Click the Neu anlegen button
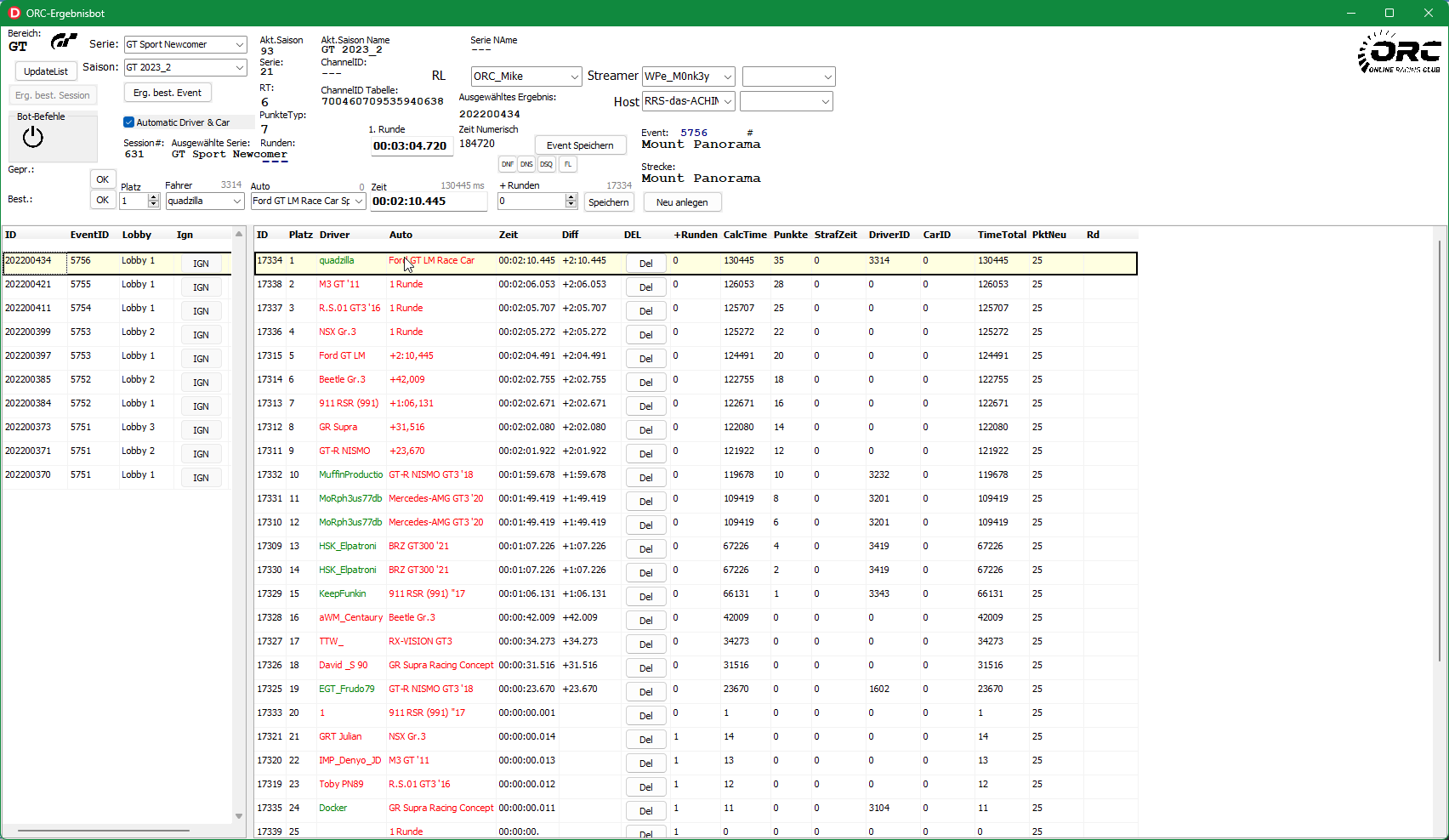Screen dimensions: 1449x840 [x=682, y=202]
